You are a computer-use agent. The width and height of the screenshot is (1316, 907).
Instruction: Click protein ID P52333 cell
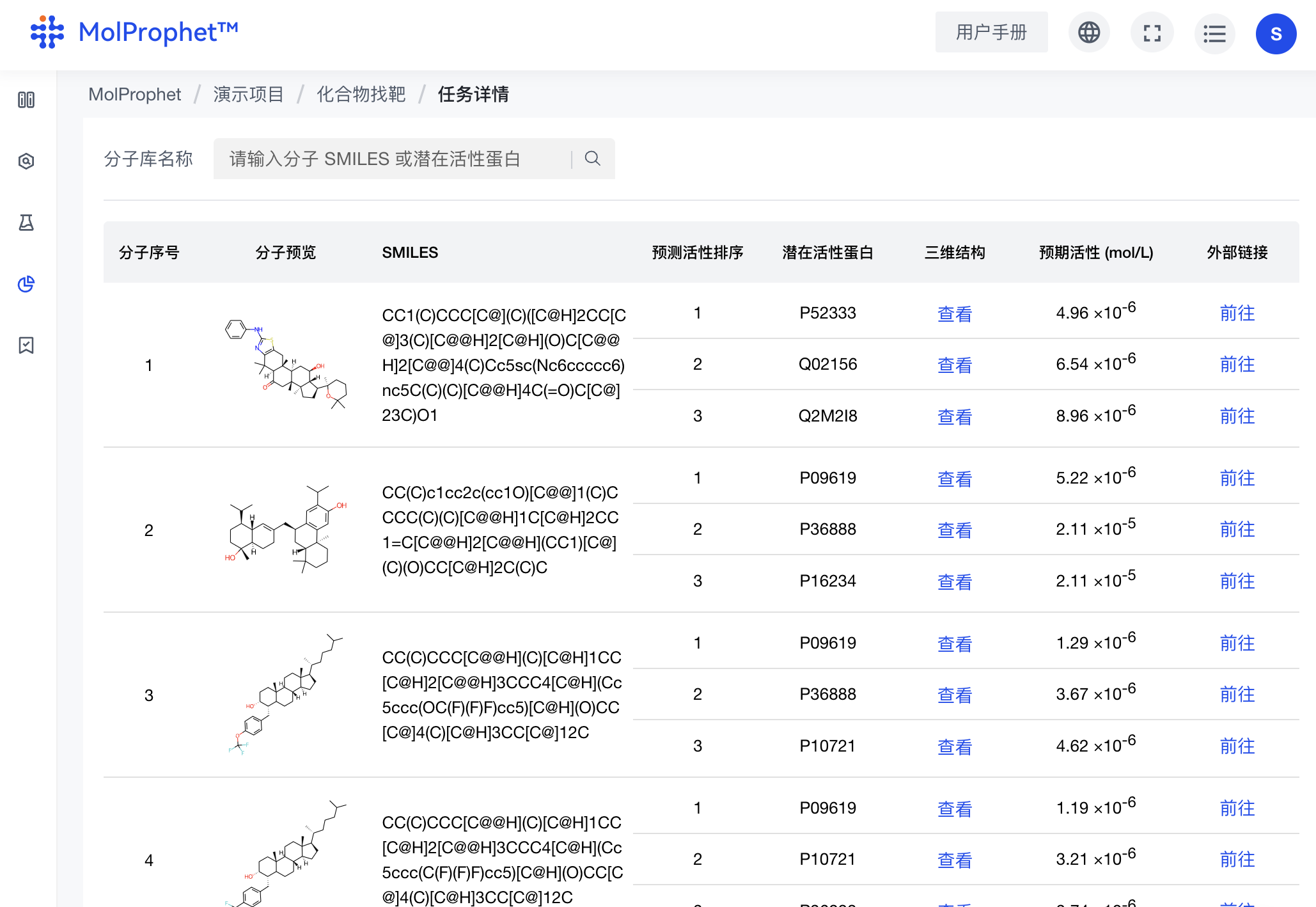[827, 313]
